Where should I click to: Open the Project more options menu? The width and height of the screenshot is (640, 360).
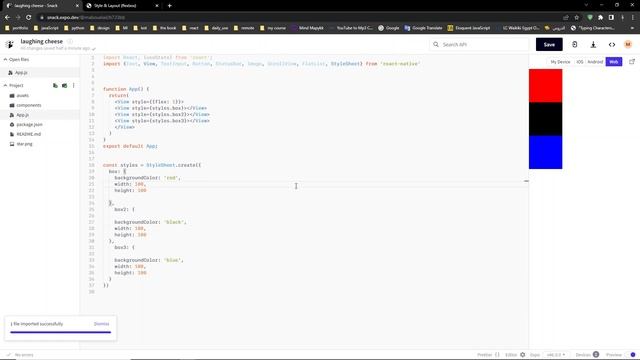click(73, 85)
